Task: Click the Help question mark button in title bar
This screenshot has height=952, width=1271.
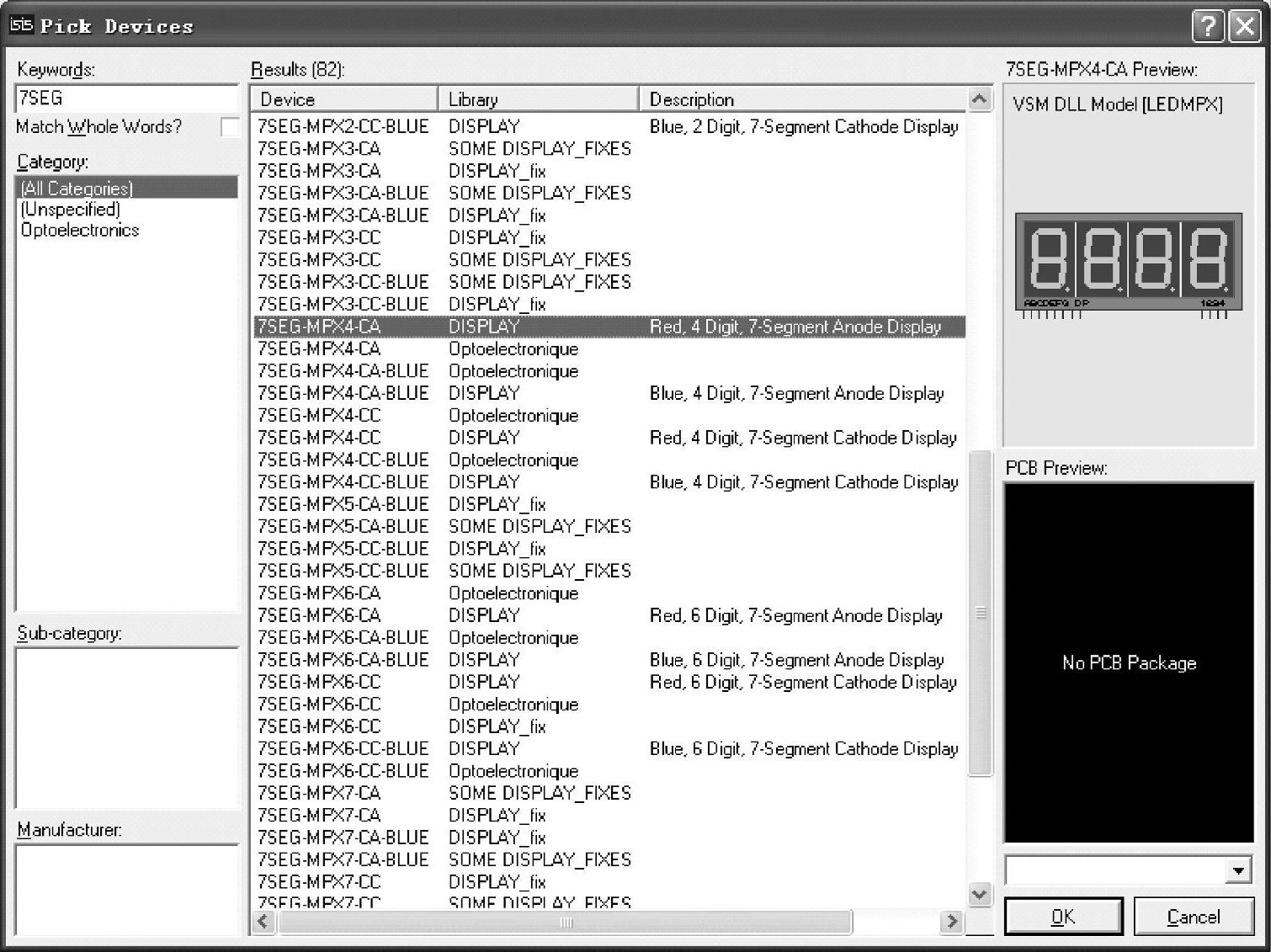Action: pyautogui.click(x=1208, y=26)
